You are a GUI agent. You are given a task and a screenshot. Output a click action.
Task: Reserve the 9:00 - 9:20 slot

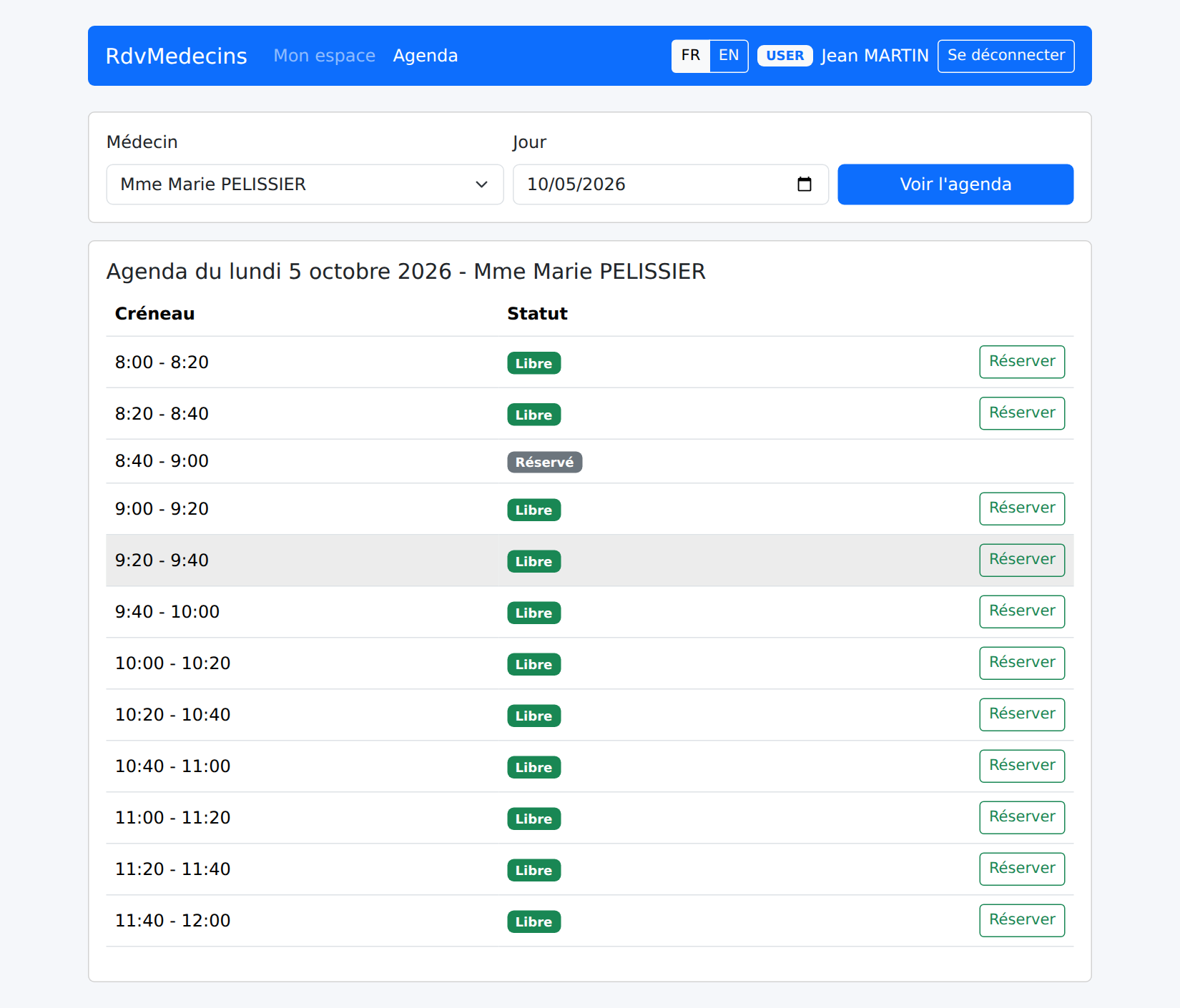[1022, 508]
